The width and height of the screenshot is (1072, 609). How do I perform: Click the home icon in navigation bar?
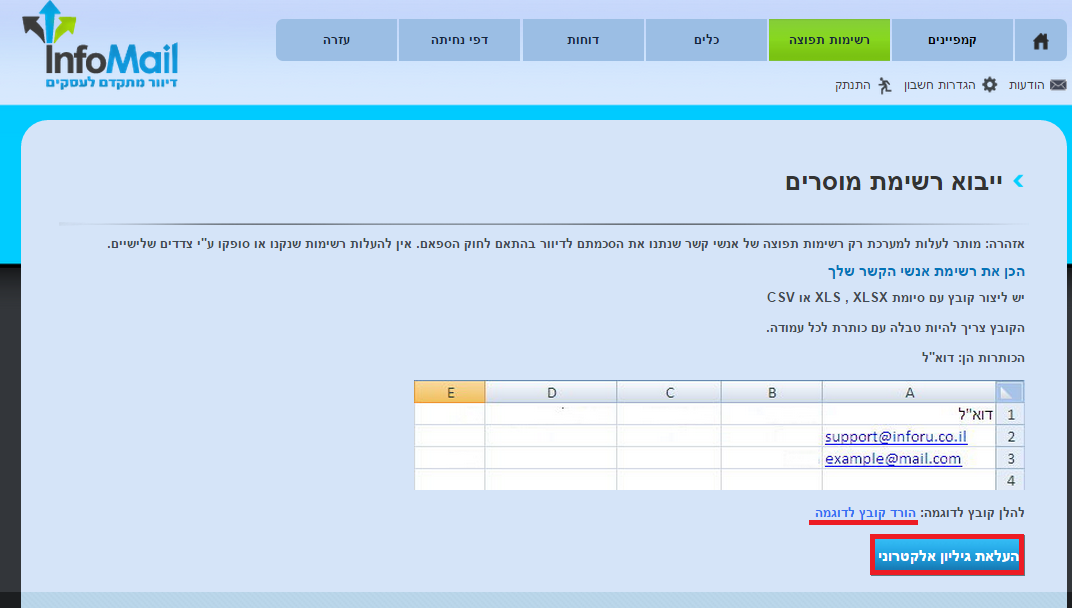pyautogui.click(x=1040, y=41)
